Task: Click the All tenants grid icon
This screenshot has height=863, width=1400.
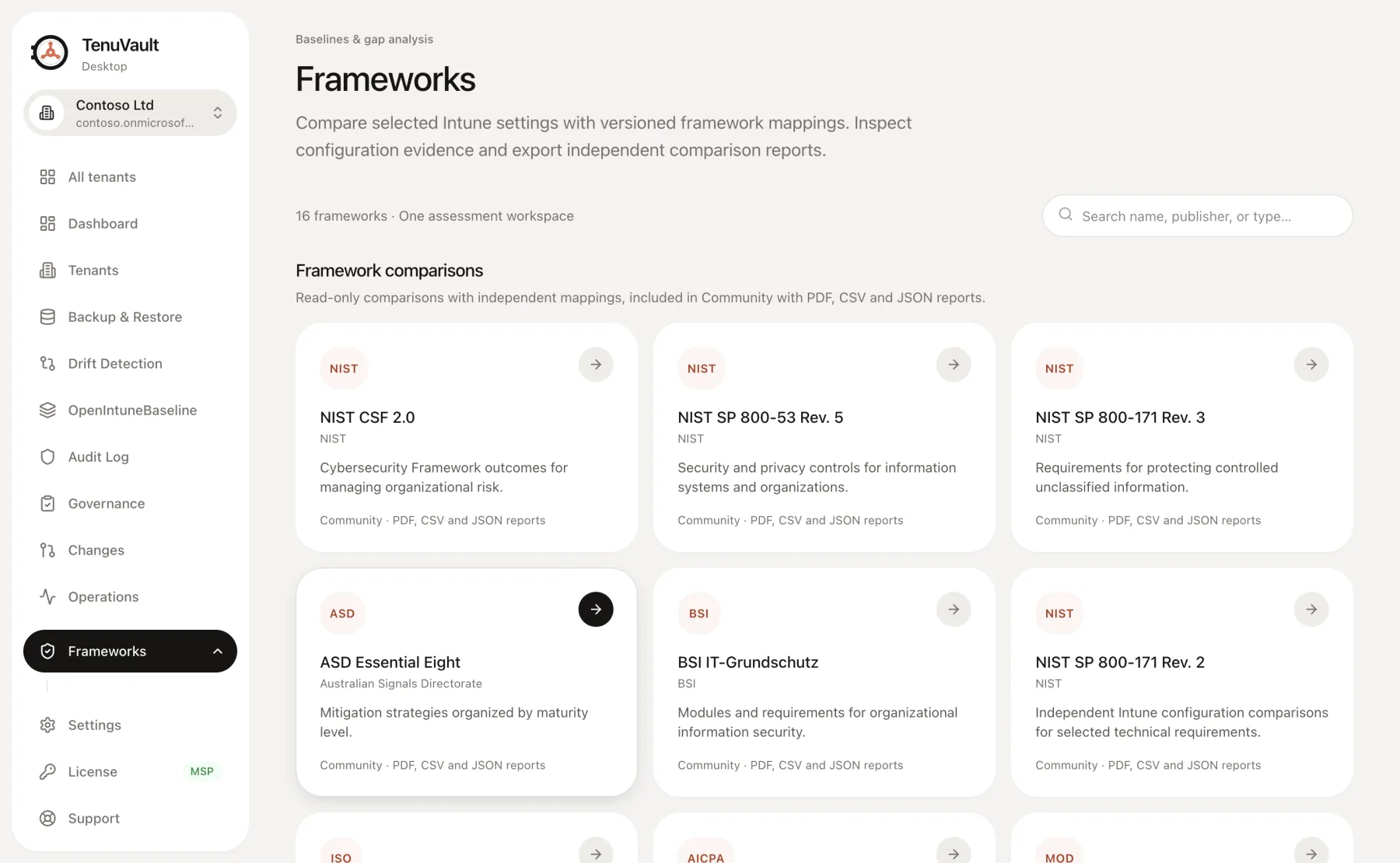Action: [x=47, y=177]
